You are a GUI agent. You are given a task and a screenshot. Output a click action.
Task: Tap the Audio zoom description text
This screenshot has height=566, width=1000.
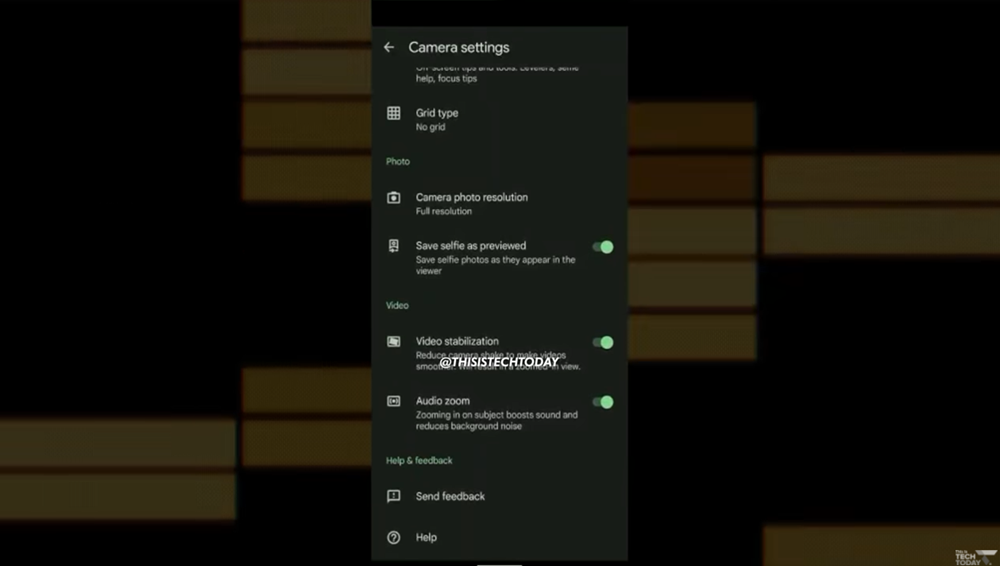tap(496, 420)
